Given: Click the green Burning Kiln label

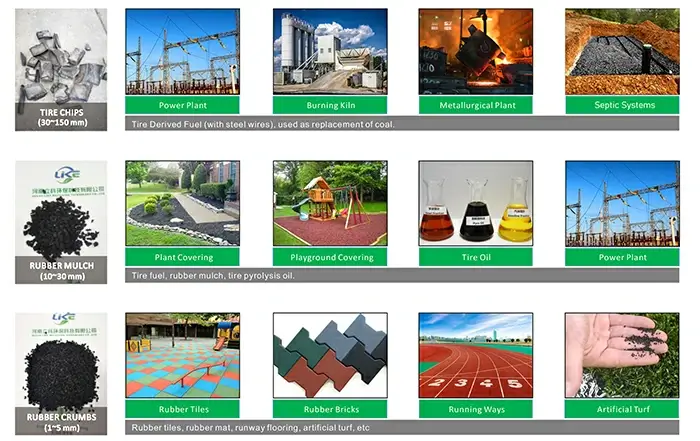Looking at the screenshot, I should tap(330, 105).
